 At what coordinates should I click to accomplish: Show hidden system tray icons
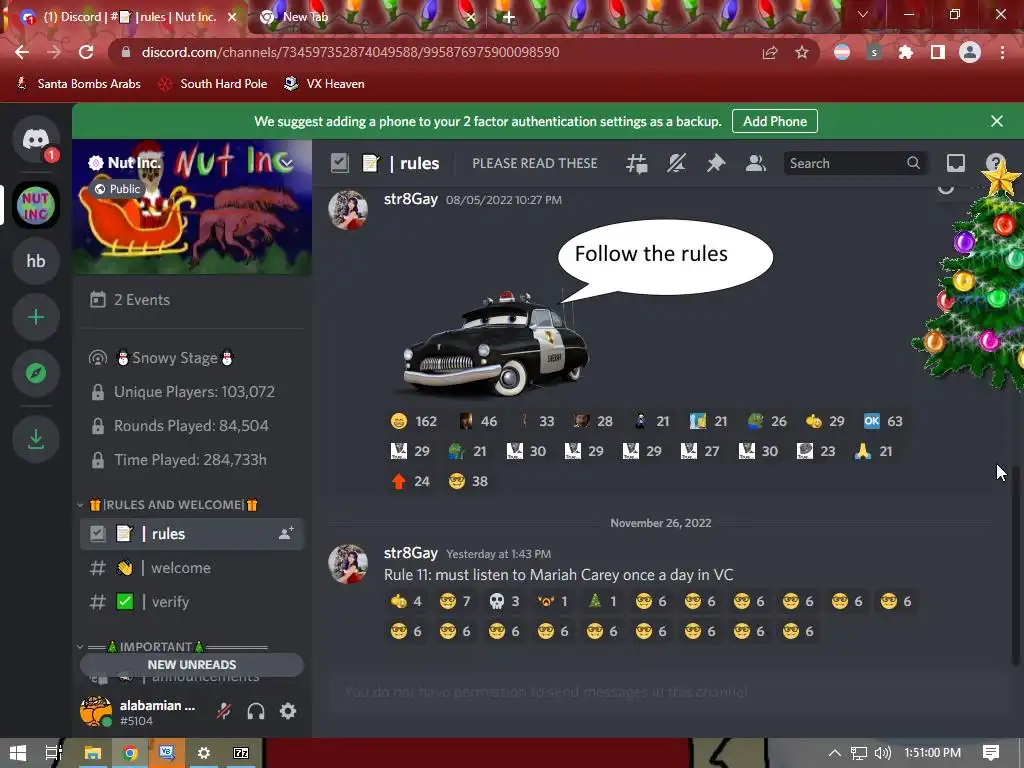click(x=835, y=753)
